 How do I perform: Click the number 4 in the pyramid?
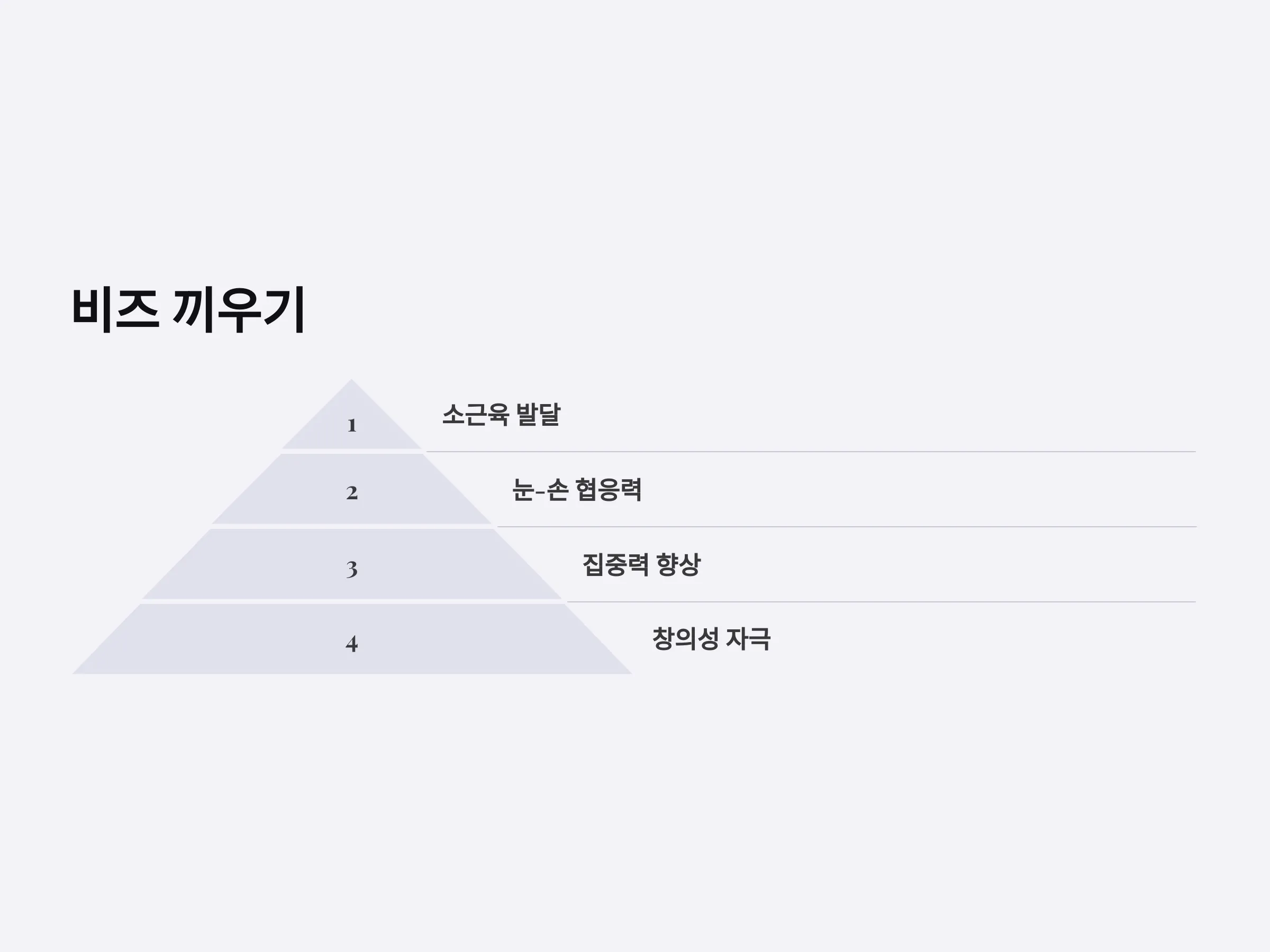352,644
